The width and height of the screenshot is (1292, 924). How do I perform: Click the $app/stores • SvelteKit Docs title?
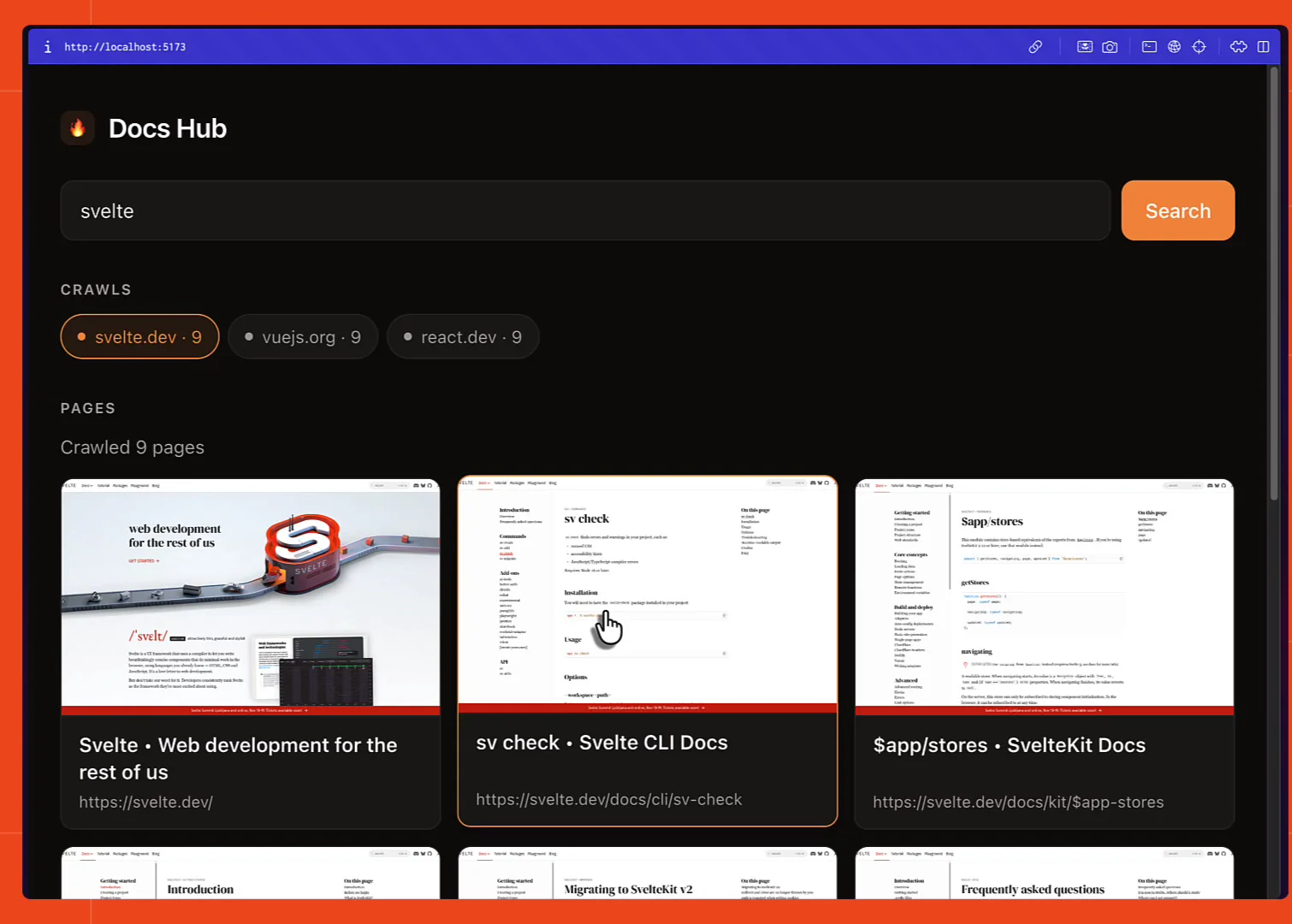point(1009,745)
